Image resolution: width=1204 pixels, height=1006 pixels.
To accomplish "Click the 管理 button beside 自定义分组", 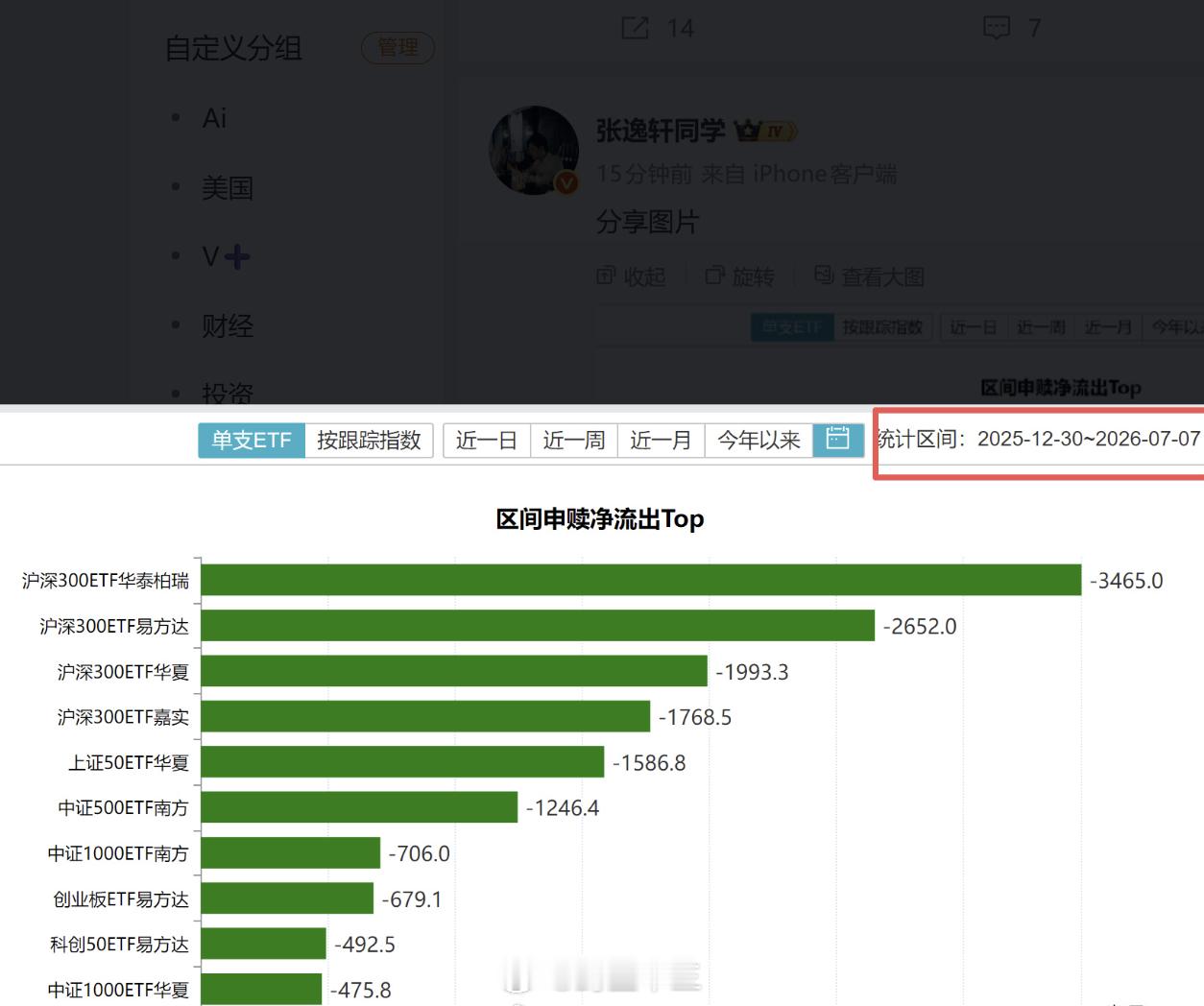I will 397,47.
